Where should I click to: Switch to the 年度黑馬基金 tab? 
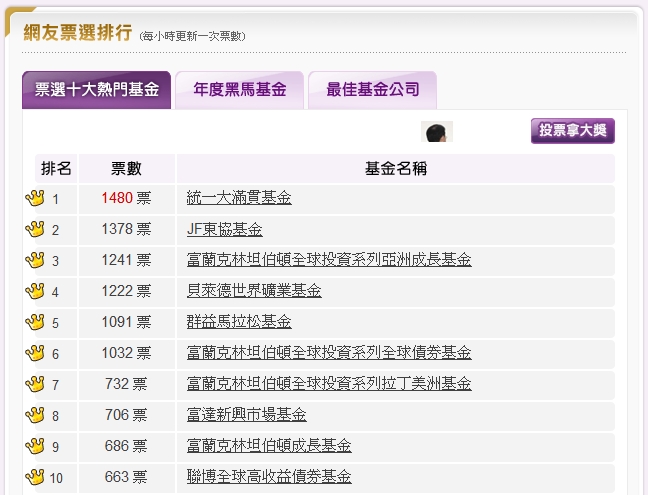240,90
